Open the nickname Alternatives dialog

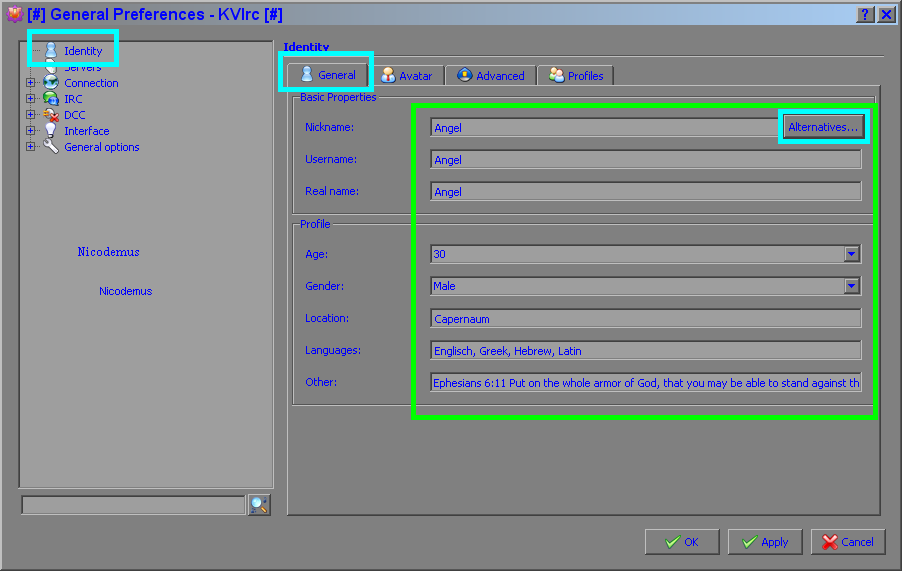pos(823,127)
